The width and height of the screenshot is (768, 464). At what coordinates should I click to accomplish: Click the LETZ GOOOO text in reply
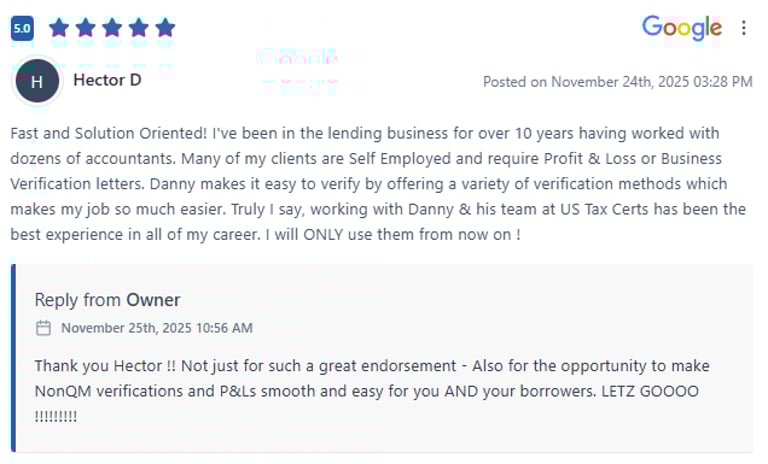(650, 391)
